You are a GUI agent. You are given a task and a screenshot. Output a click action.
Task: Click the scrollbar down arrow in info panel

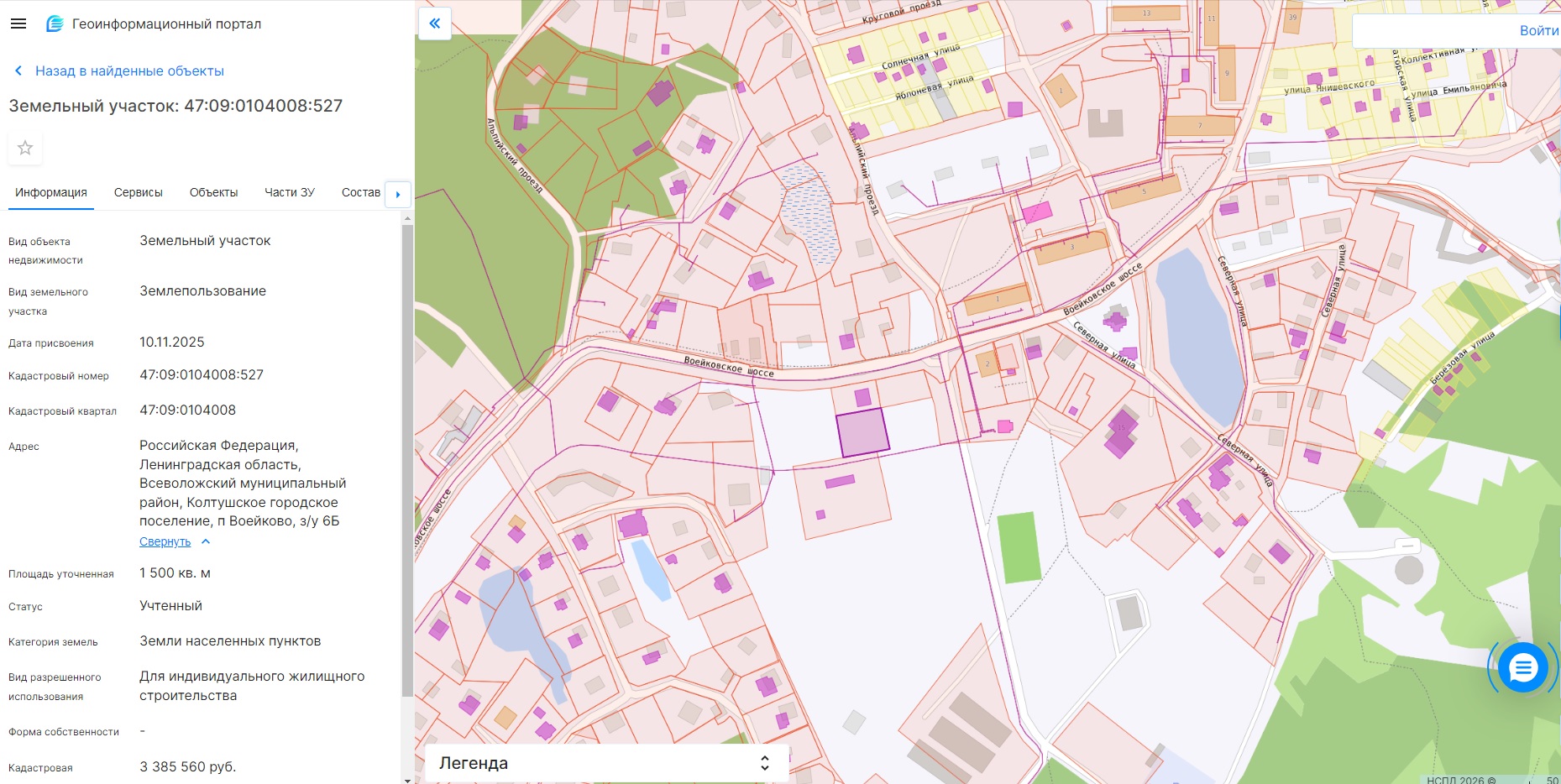[x=407, y=779]
